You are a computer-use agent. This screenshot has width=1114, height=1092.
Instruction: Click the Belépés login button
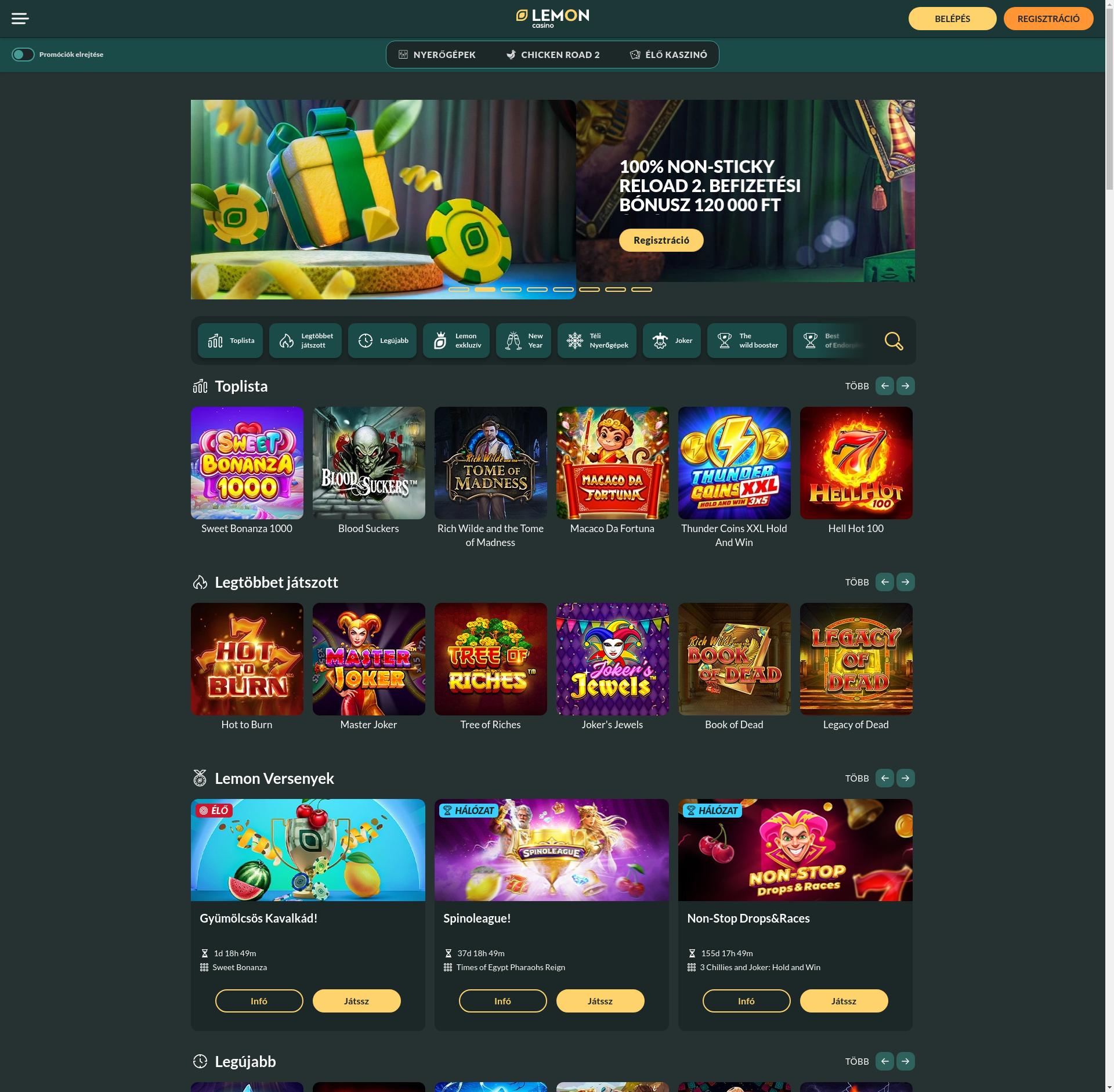tap(953, 19)
